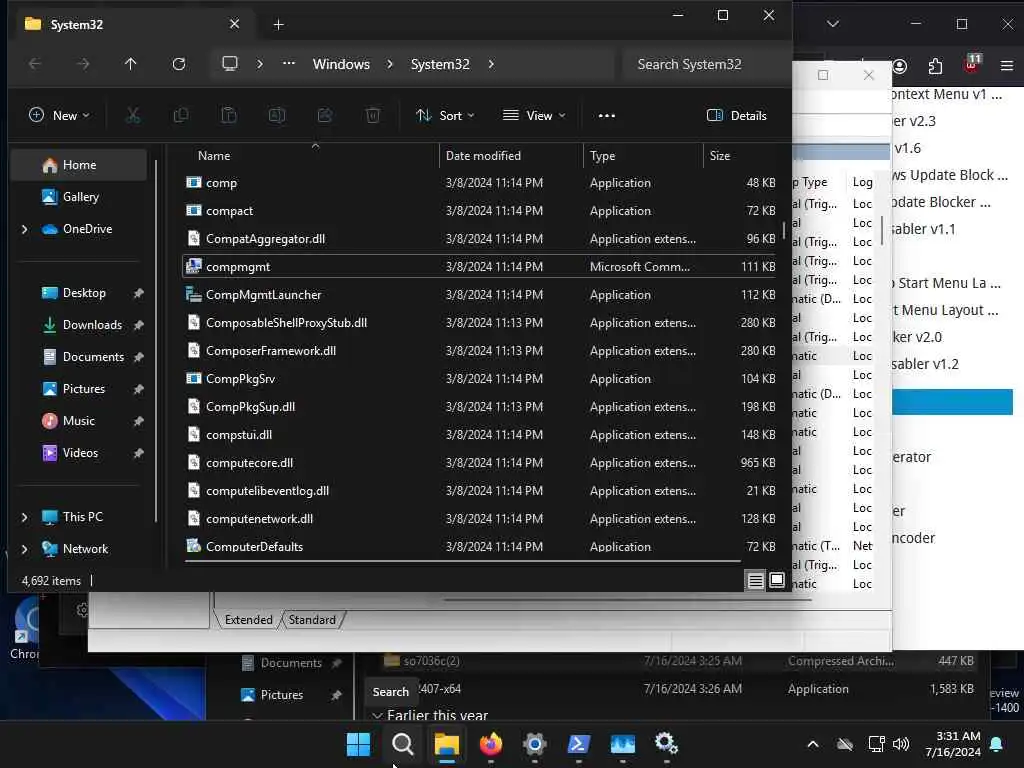Click the Windows Start button
The image size is (1024, 768).
[358, 744]
